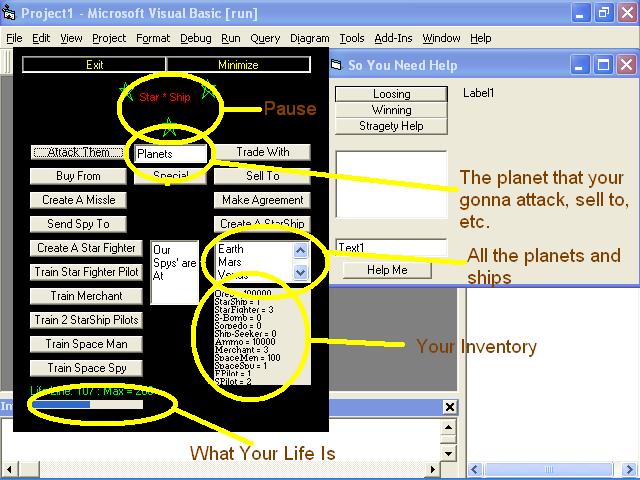Maximize the So You Need Help window
This screenshot has height=480, width=640.
(x=603, y=65)
